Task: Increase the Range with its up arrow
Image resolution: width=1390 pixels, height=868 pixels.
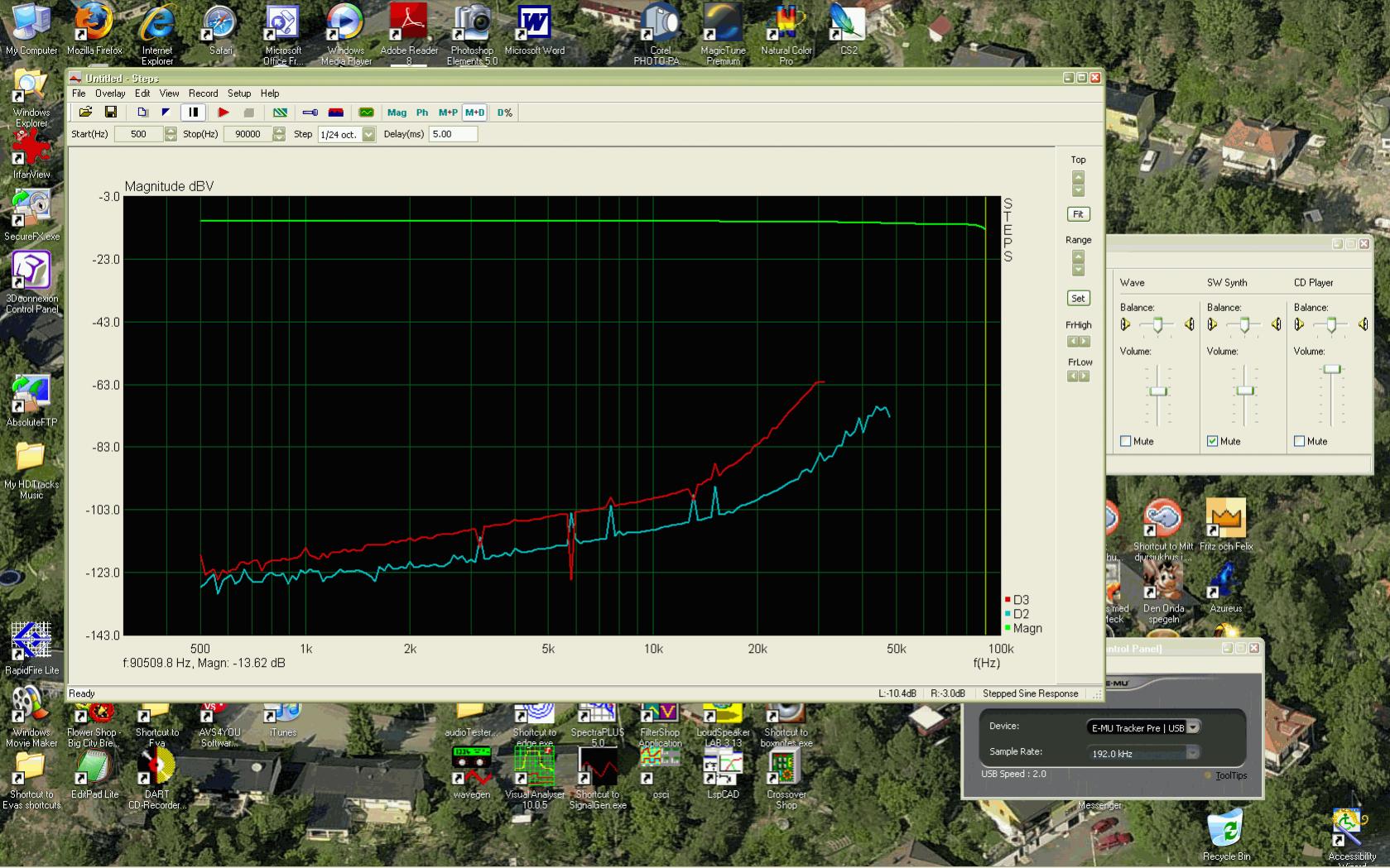Action: [x=1078, y=257]
